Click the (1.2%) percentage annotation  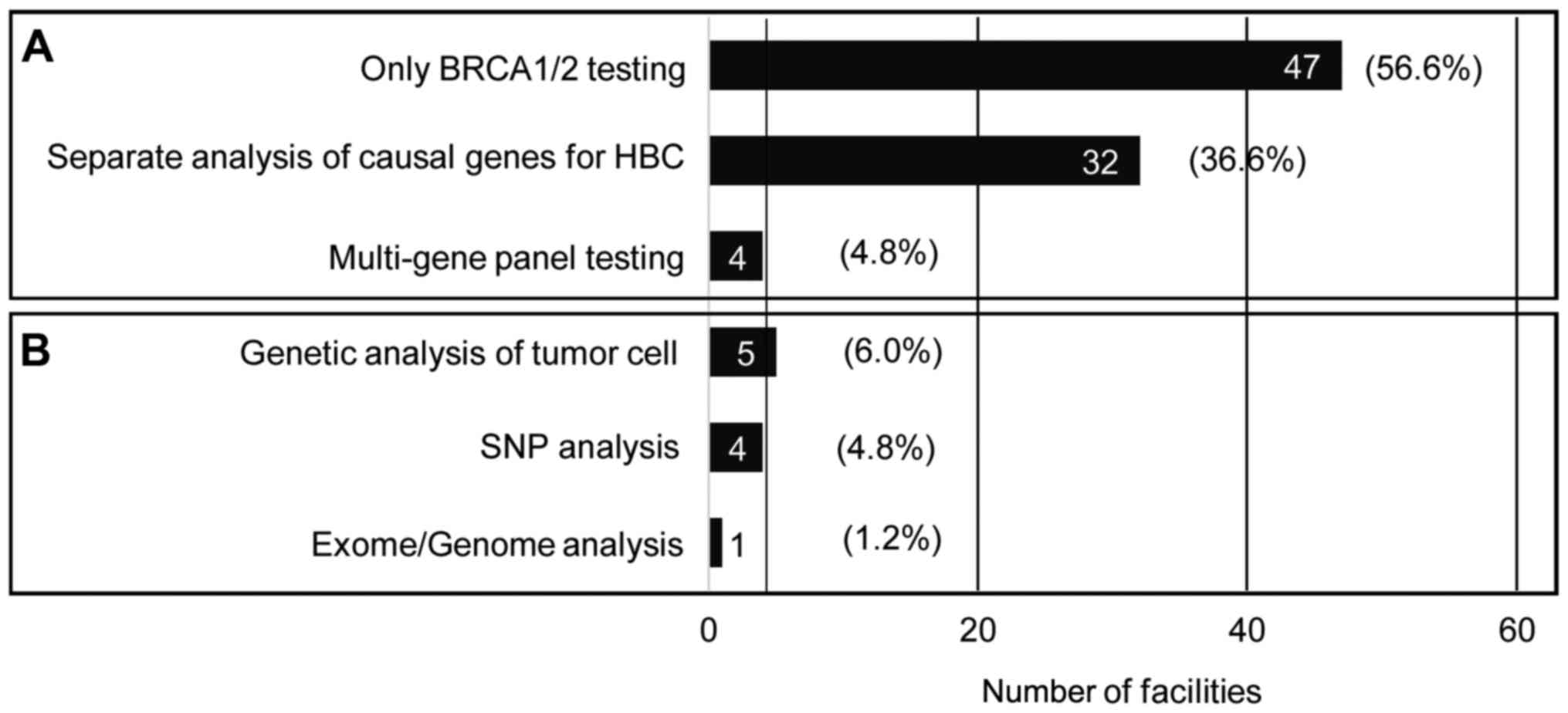(892, 539)
